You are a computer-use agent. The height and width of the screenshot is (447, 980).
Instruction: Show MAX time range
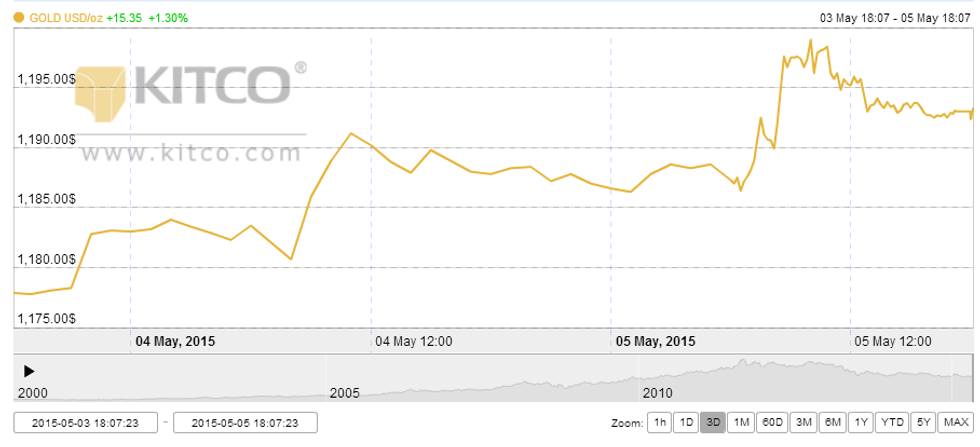(x=955, y=423)
